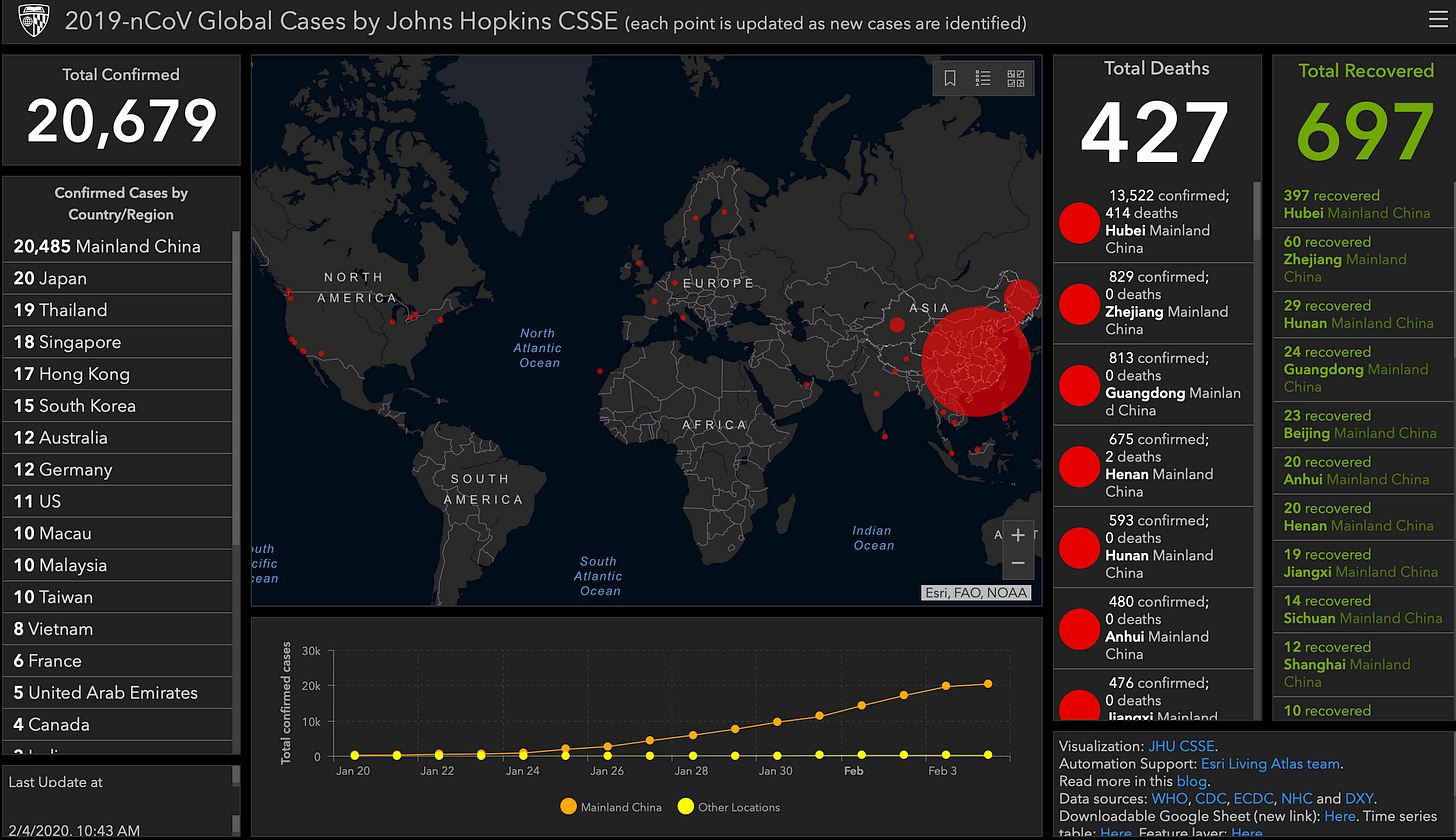Select the 4 Canada row

click(118, 724)
